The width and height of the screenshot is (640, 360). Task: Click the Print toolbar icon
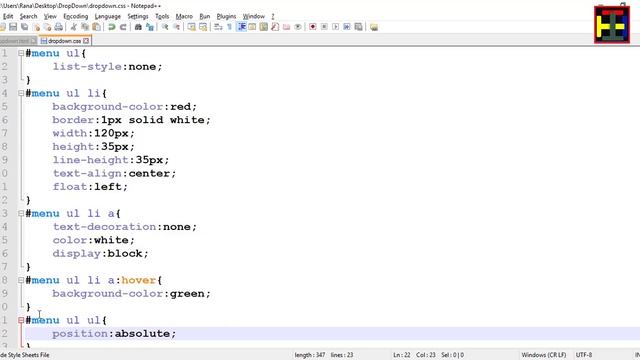pyautogui.click(x=59, y=27)
